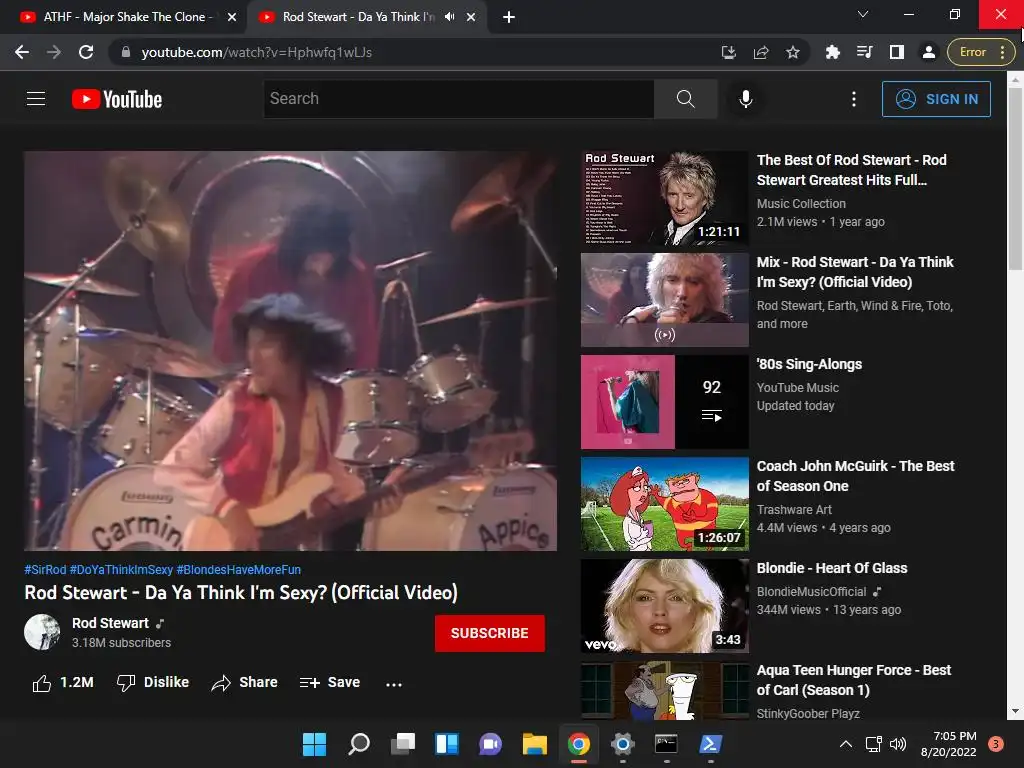Open Task View on the taskbar
Viewport: 1024px width, 768px height.
[403, 744]
